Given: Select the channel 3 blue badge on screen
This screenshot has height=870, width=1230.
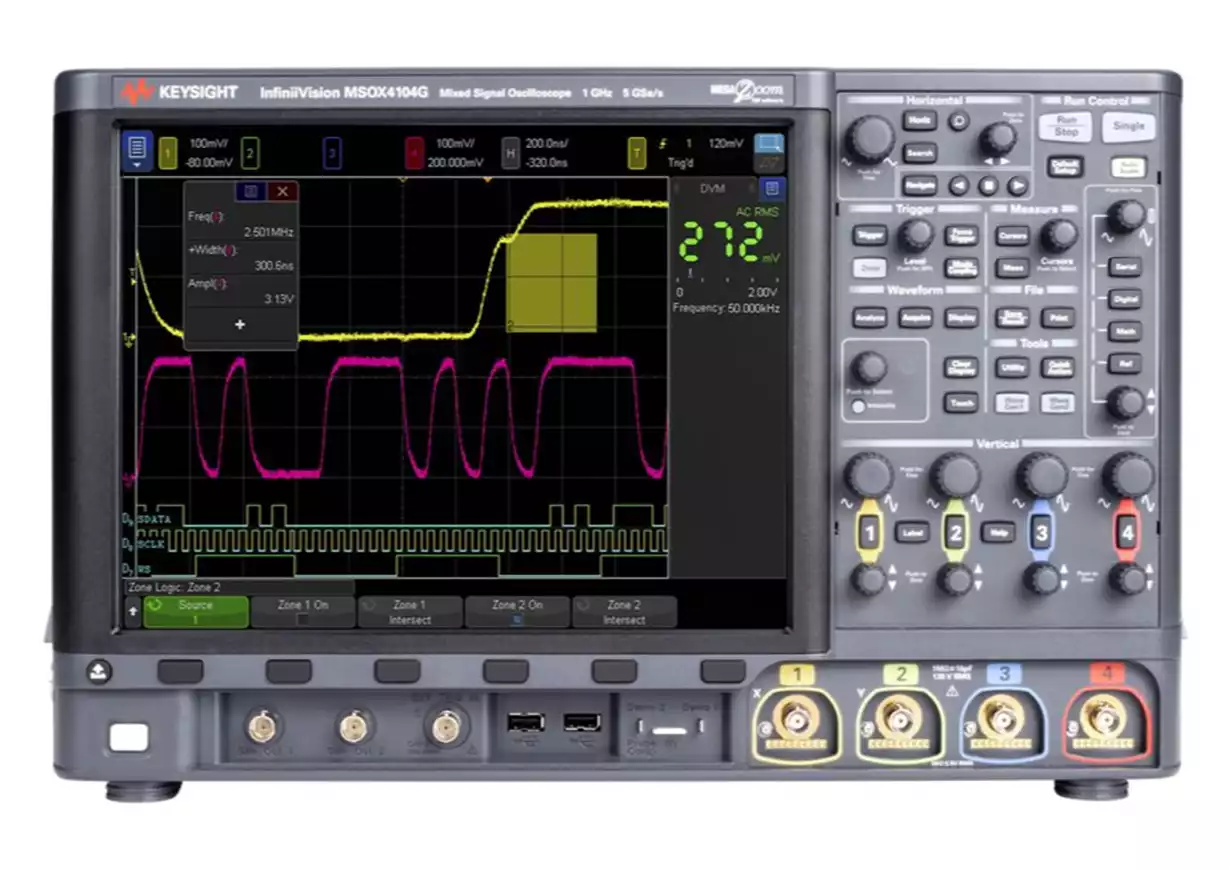Looking at the screenshot, I should click(x=332, y=152).
